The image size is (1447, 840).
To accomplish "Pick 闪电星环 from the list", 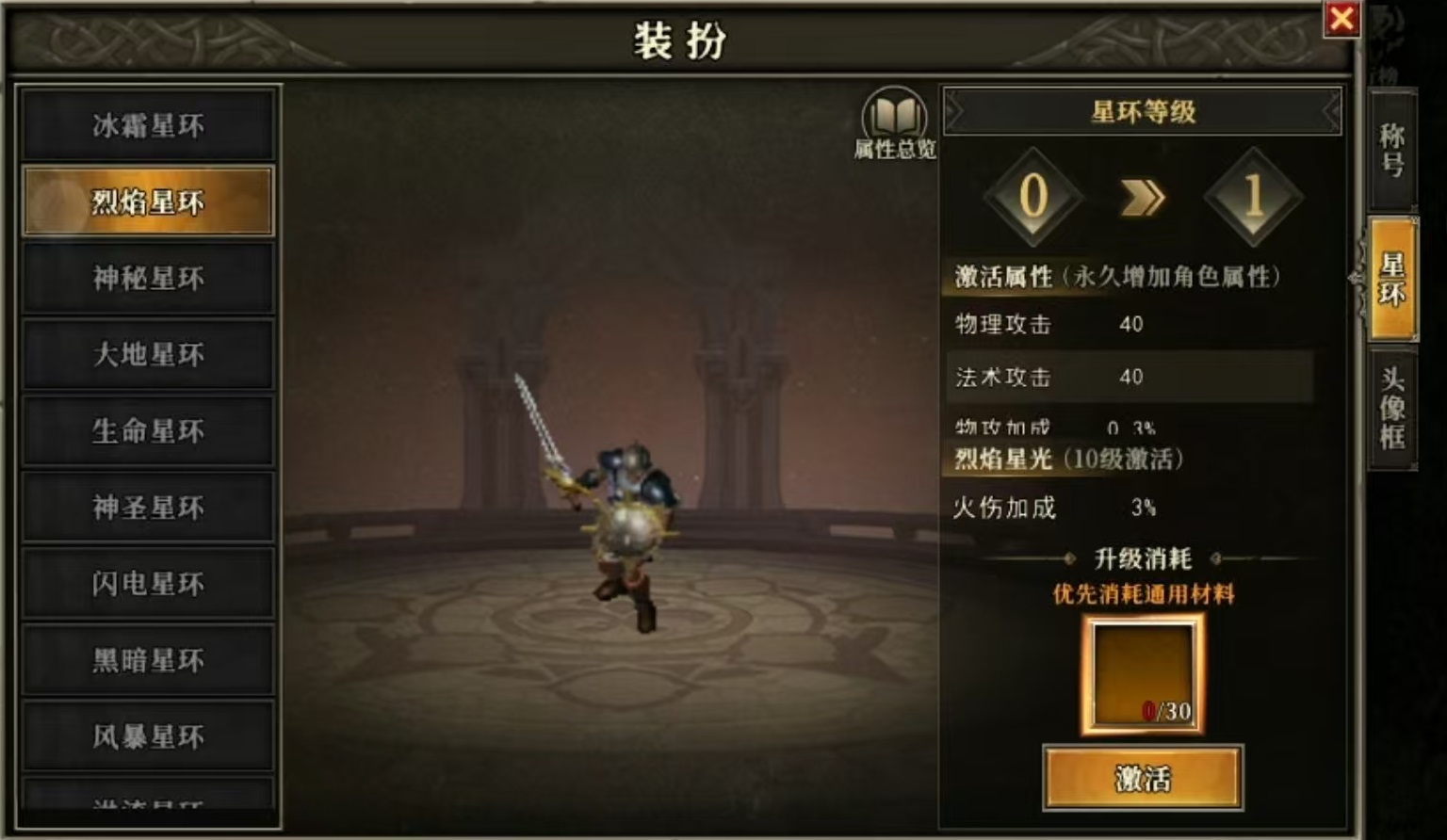I will tap(148, 584).
